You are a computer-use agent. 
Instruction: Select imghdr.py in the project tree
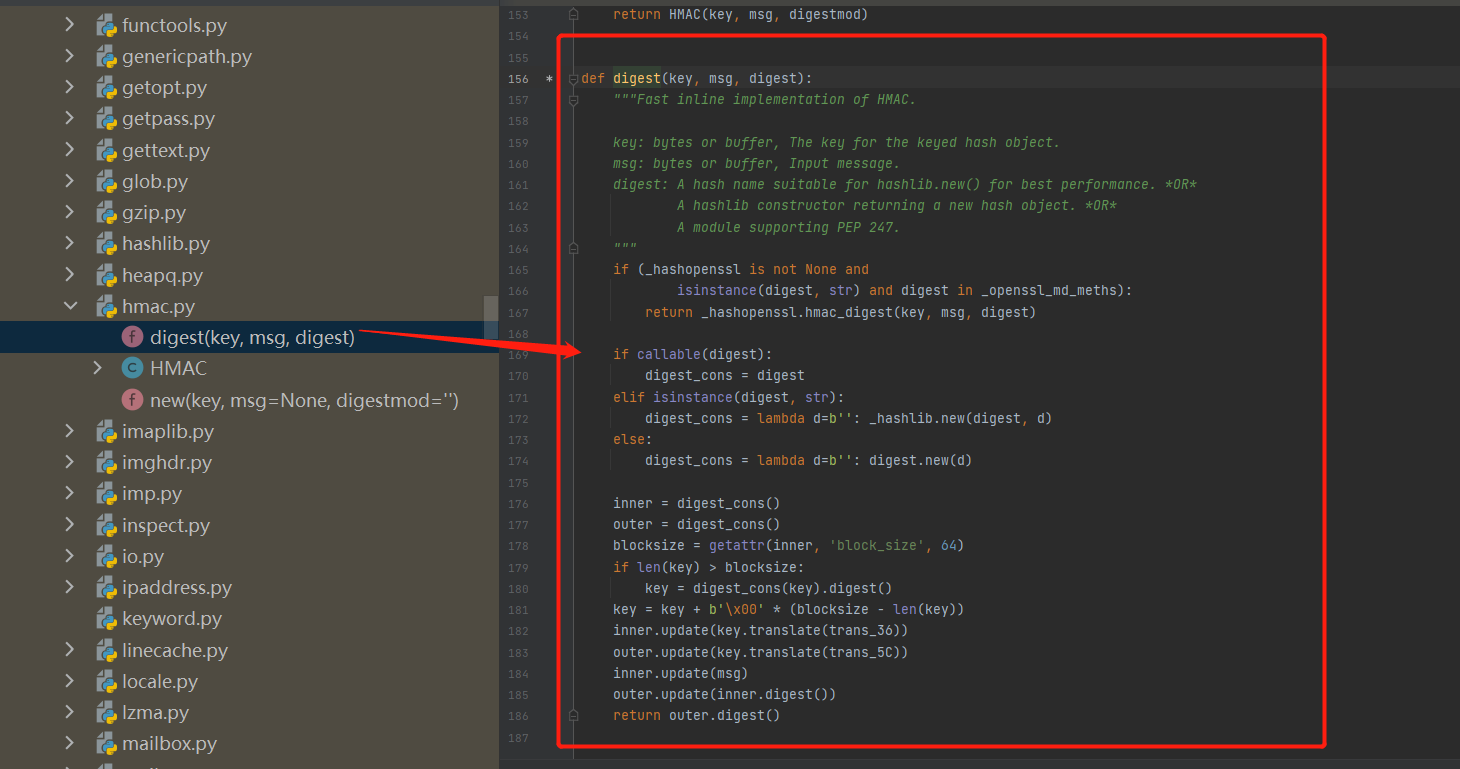(x=167, y=462)
